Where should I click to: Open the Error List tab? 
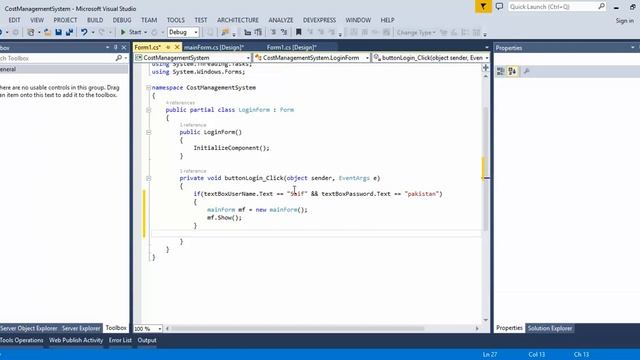[120, 340]
